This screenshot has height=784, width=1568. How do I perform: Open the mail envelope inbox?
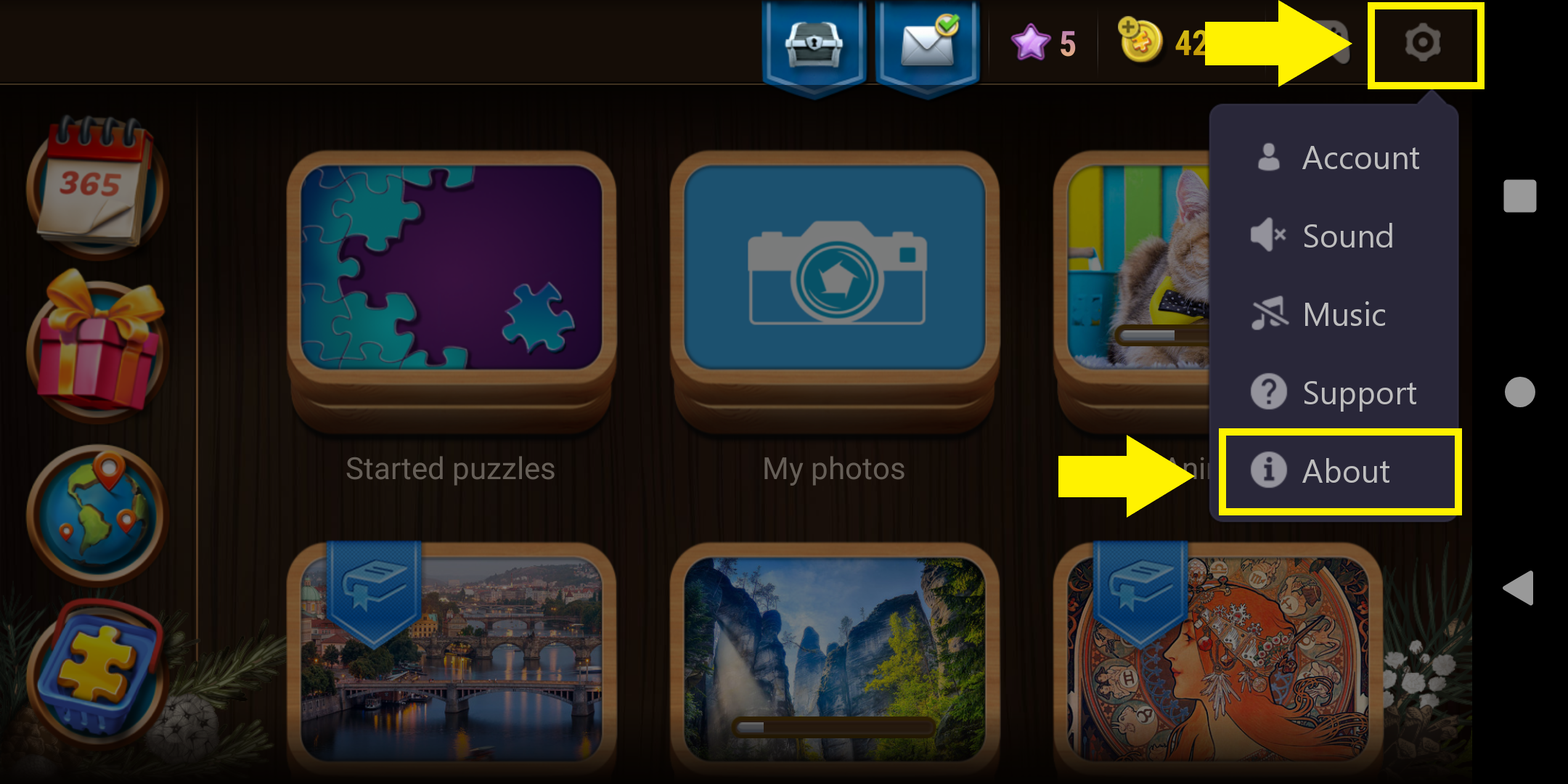[x=928, y=45]
